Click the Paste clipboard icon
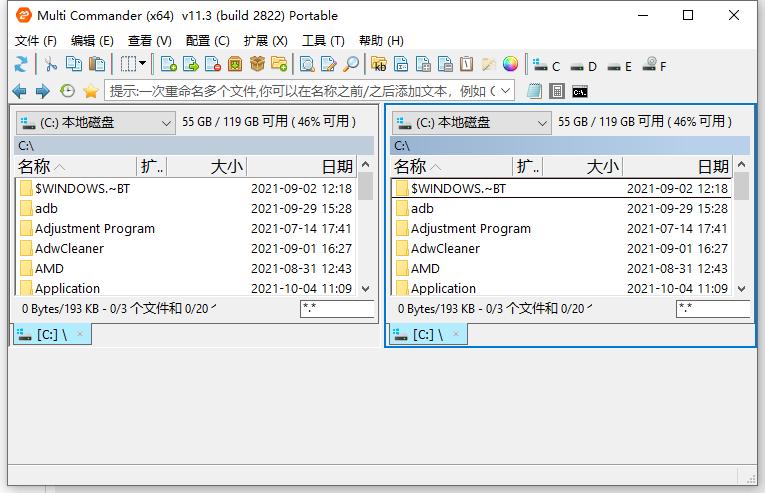 pos(97,64)
